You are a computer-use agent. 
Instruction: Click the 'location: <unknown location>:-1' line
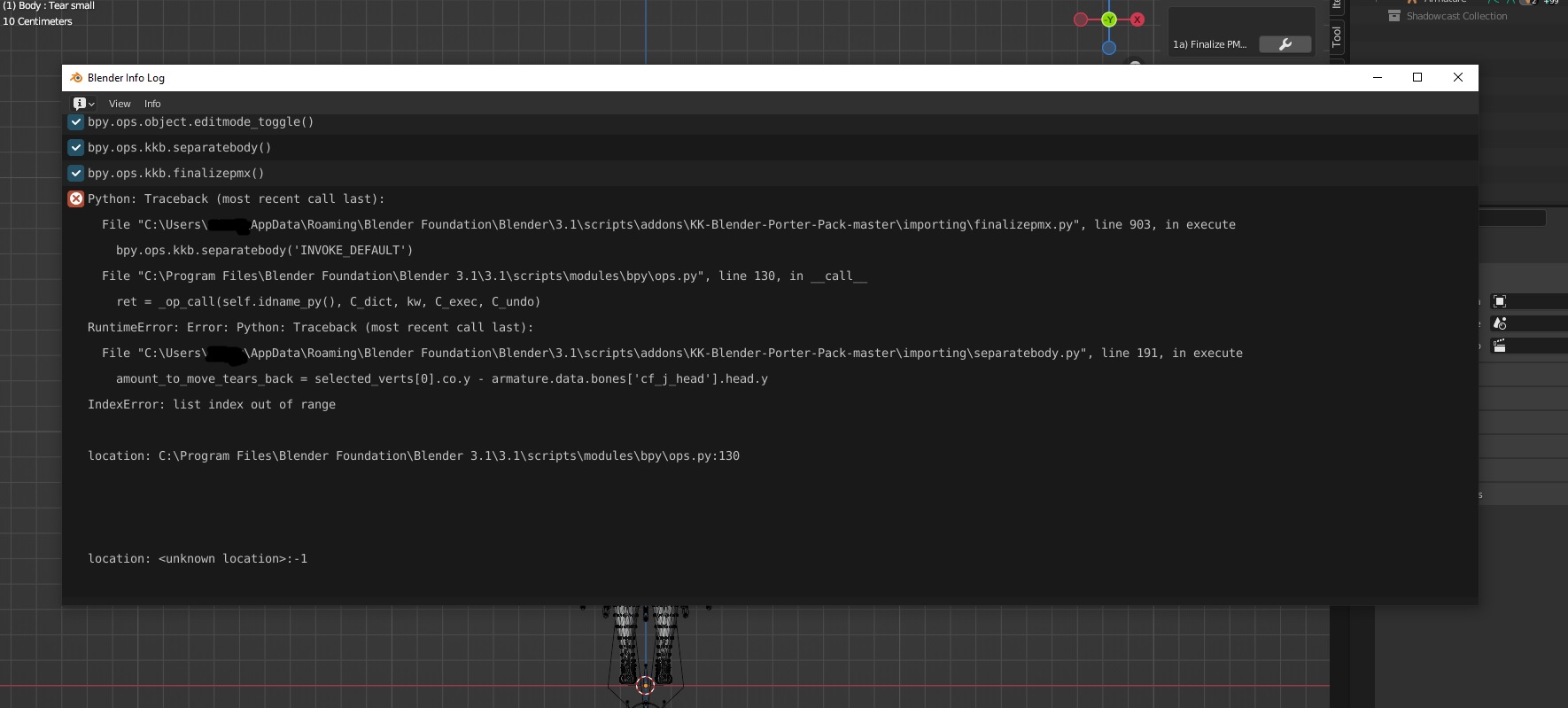click(197, 559)
